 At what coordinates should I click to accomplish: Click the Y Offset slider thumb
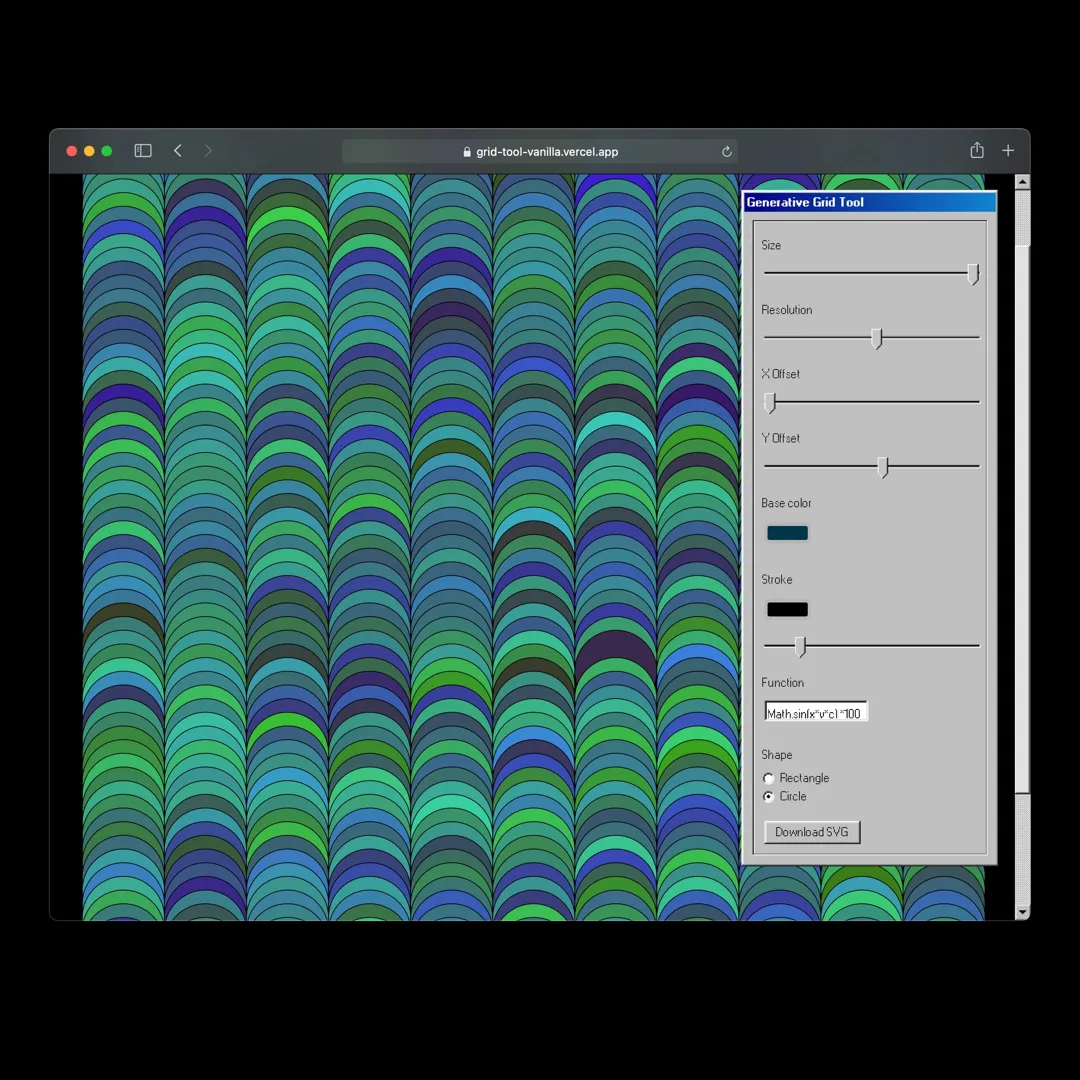(x=882, y=467)
